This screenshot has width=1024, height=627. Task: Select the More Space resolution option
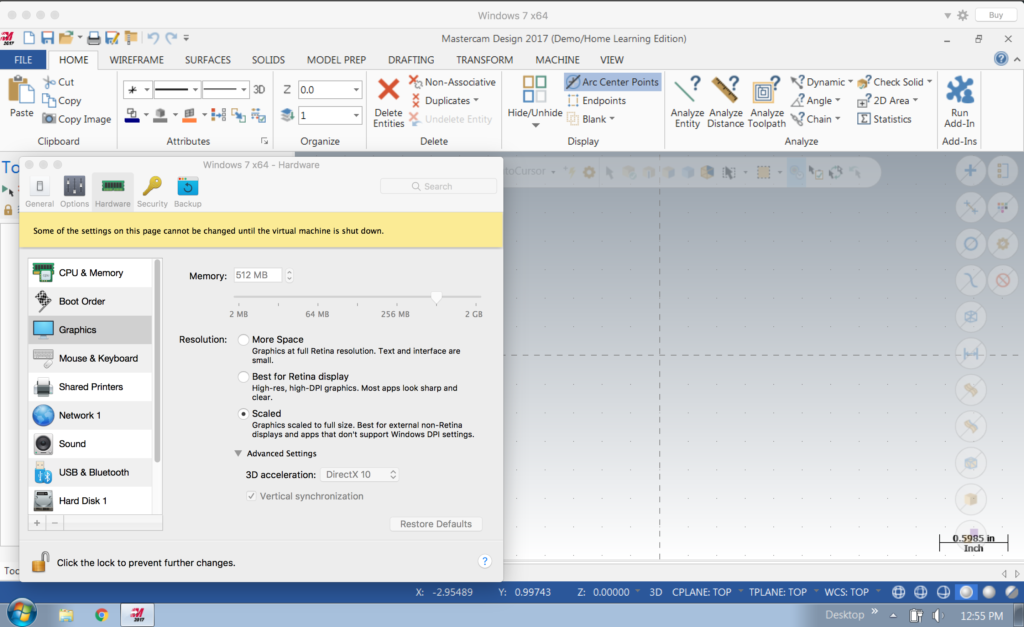click(244, 340)
